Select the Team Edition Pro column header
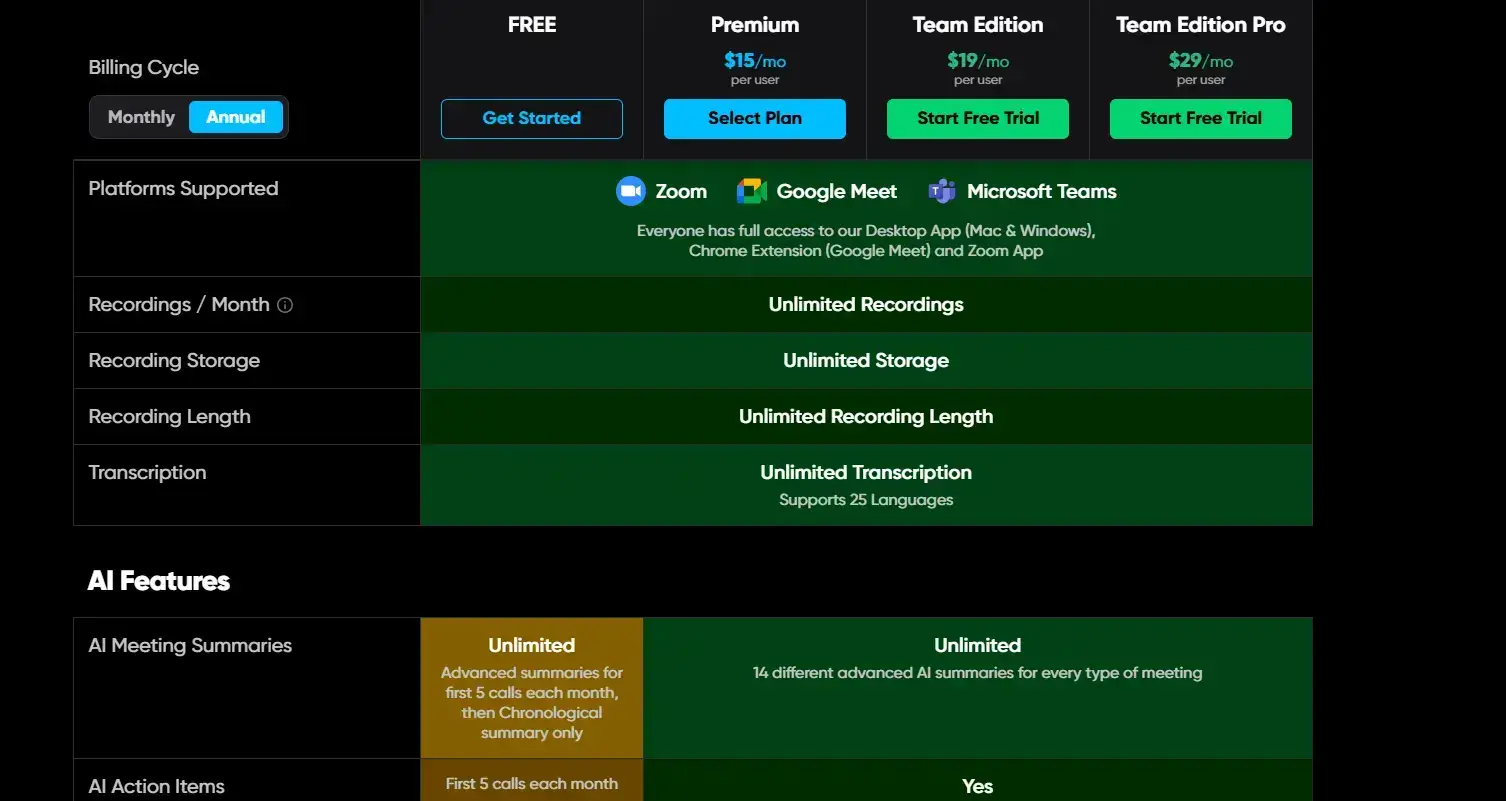The image size is (1506, 801). point(1200,24)
